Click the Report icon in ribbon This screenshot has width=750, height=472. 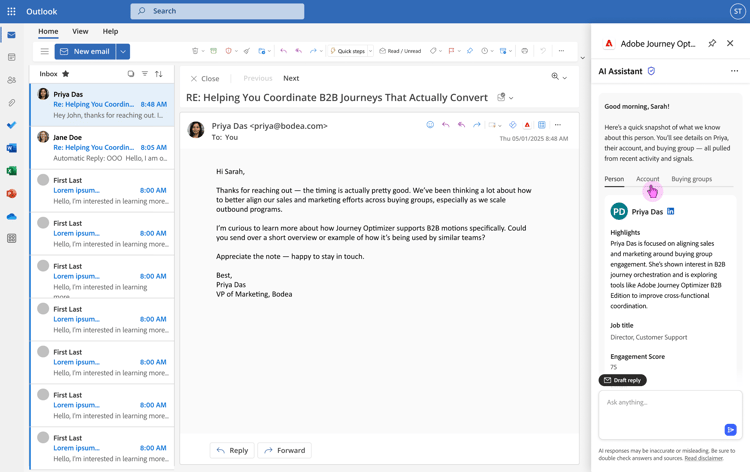pos(228,51)
